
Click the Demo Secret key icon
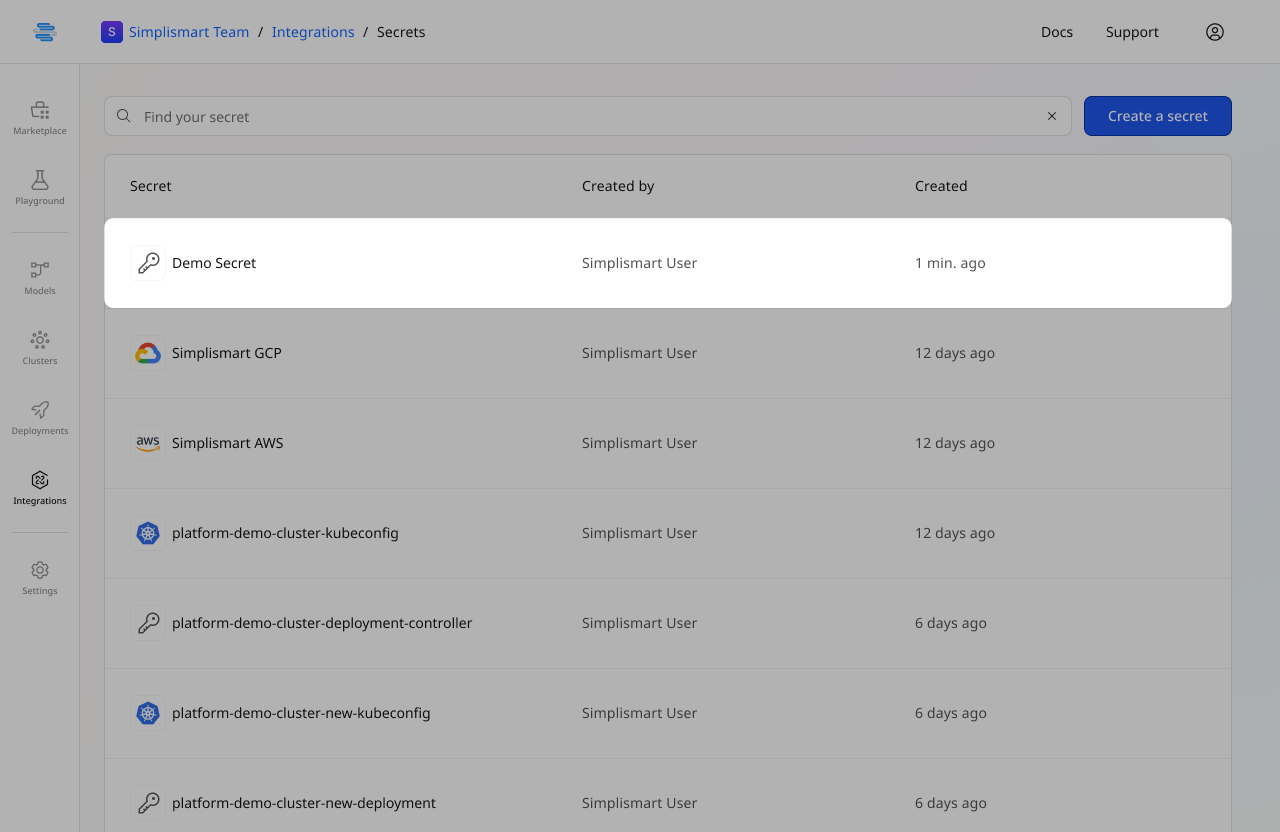[148, 263]
